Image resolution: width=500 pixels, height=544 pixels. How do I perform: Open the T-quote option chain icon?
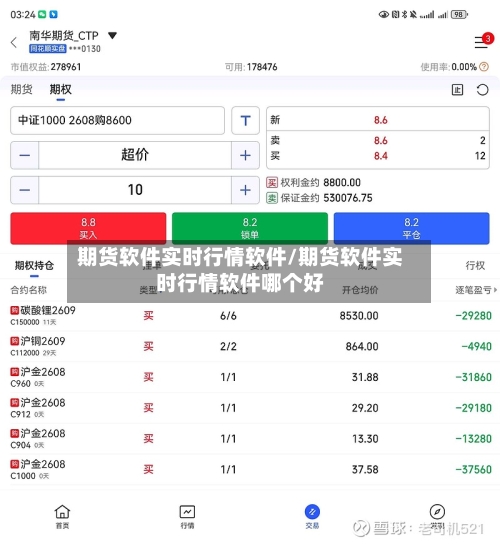[245, 120]
